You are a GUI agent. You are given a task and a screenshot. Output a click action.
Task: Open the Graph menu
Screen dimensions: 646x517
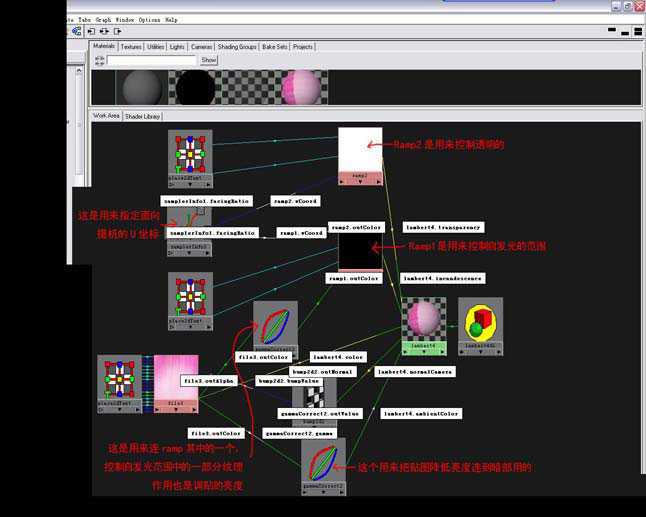[x=103, y=20]
